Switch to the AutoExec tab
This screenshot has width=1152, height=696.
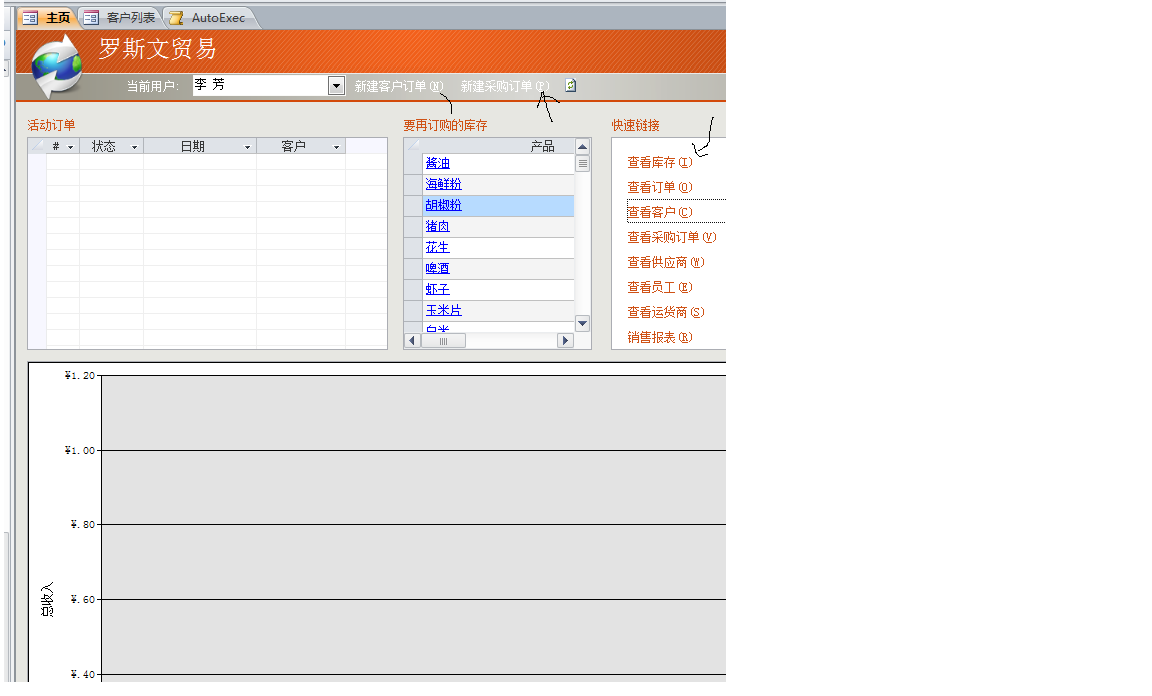tap(208, 18)
